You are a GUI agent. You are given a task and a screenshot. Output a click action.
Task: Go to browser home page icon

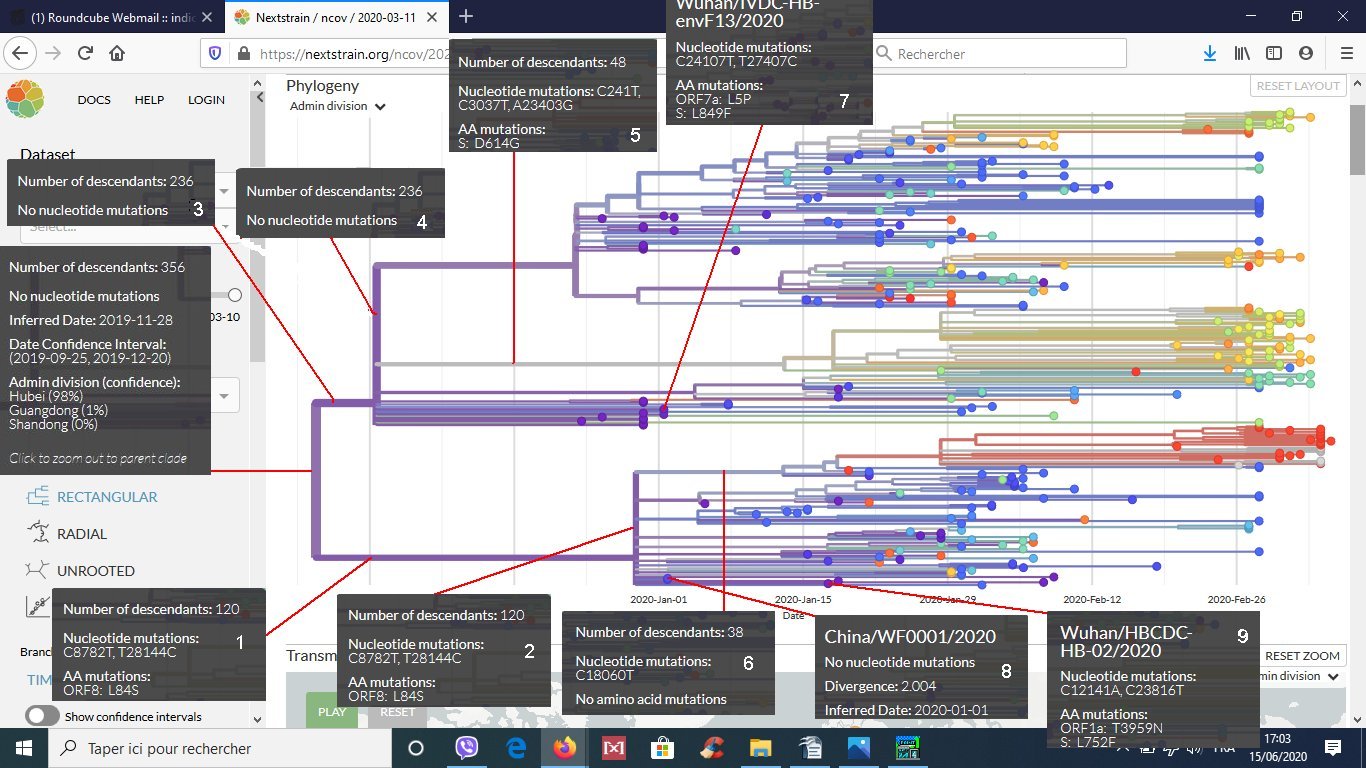pos(117,54)
